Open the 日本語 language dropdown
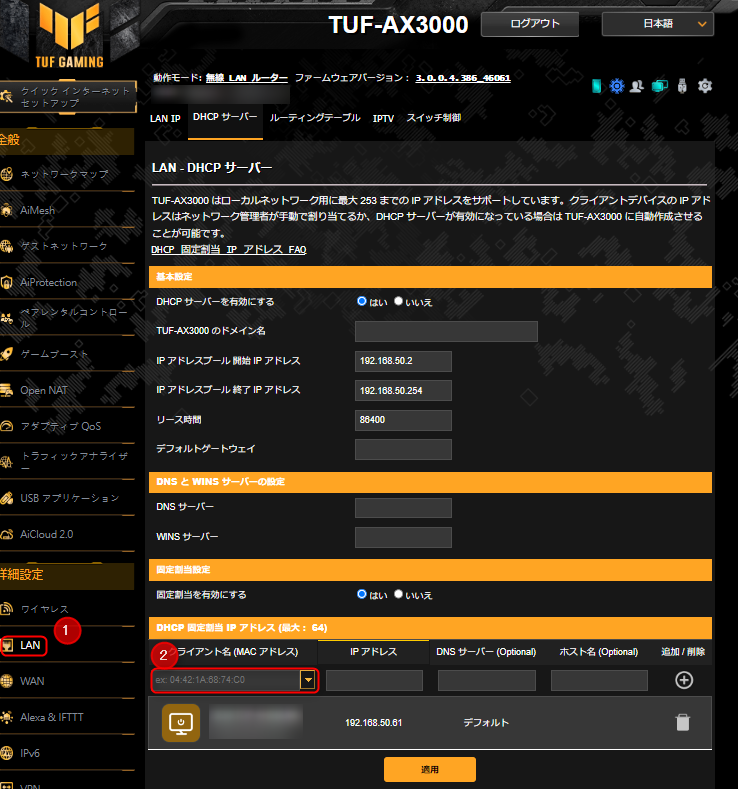 [x=658, y=24]
